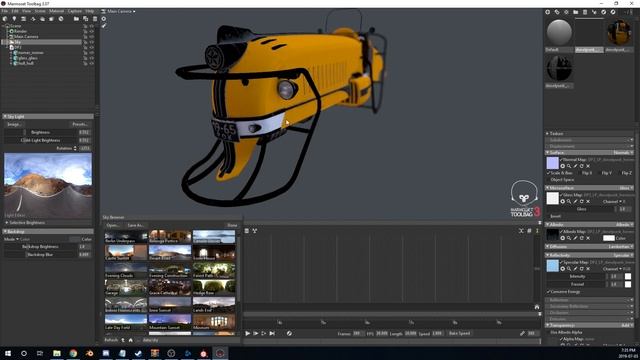Click Specular Intensity white color swatch
This screenshot has height=360, width=640.
(x=628, y=276)
